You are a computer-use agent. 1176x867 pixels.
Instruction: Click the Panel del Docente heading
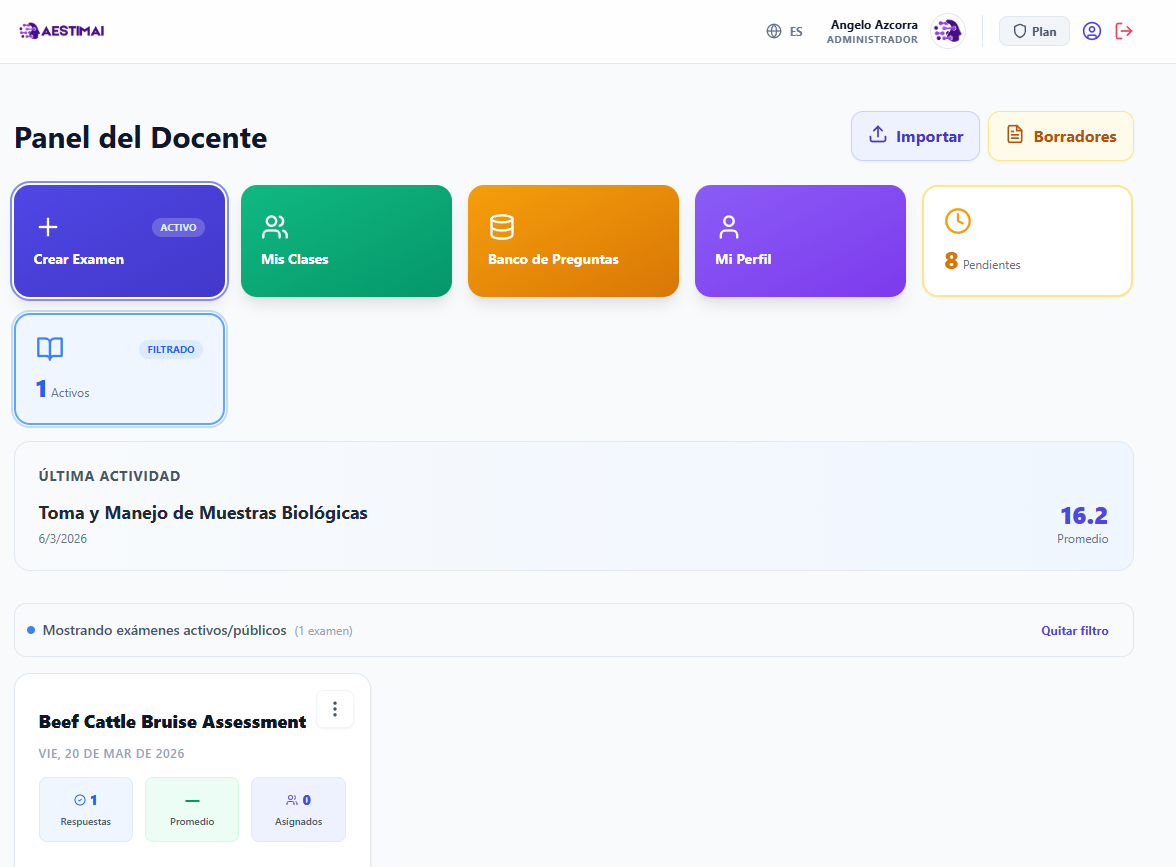point(141,138)
